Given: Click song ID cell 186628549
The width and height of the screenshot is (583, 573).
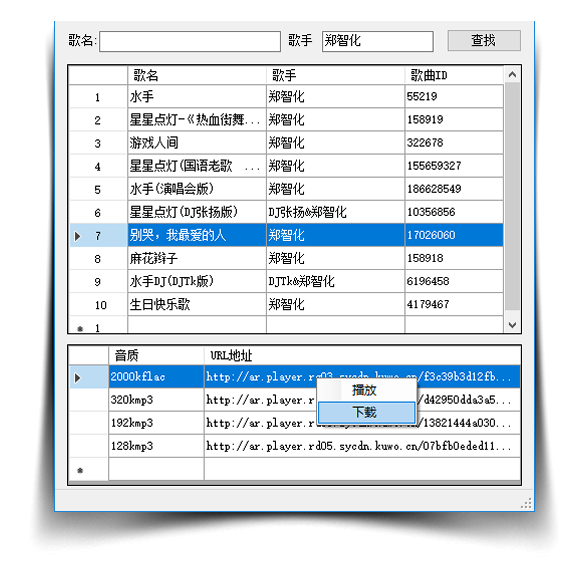Looking at the screenshot, I should pyautogui.click(x=454, y=189).
